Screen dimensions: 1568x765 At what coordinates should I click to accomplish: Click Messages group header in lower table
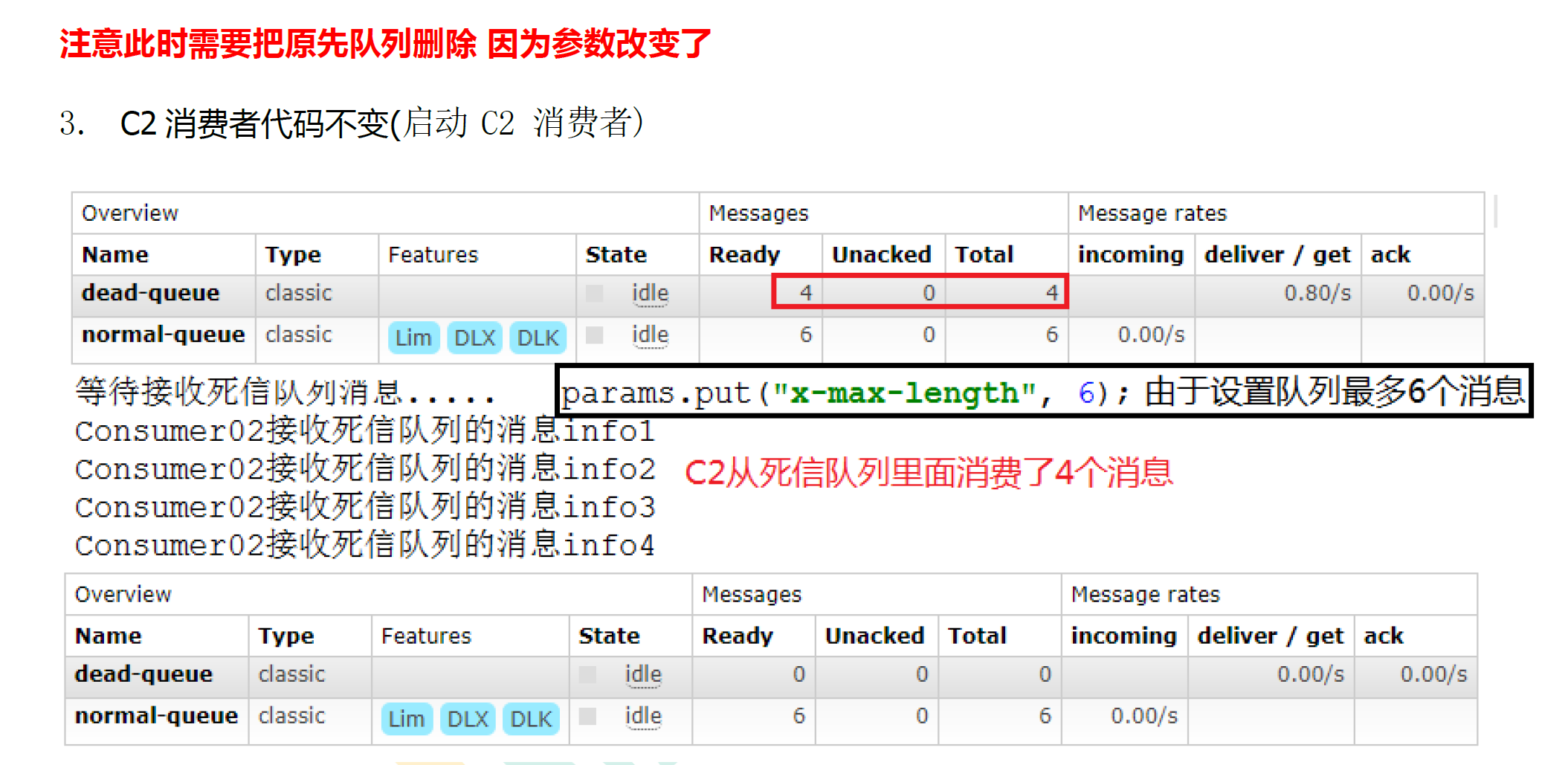pos(752,595)
